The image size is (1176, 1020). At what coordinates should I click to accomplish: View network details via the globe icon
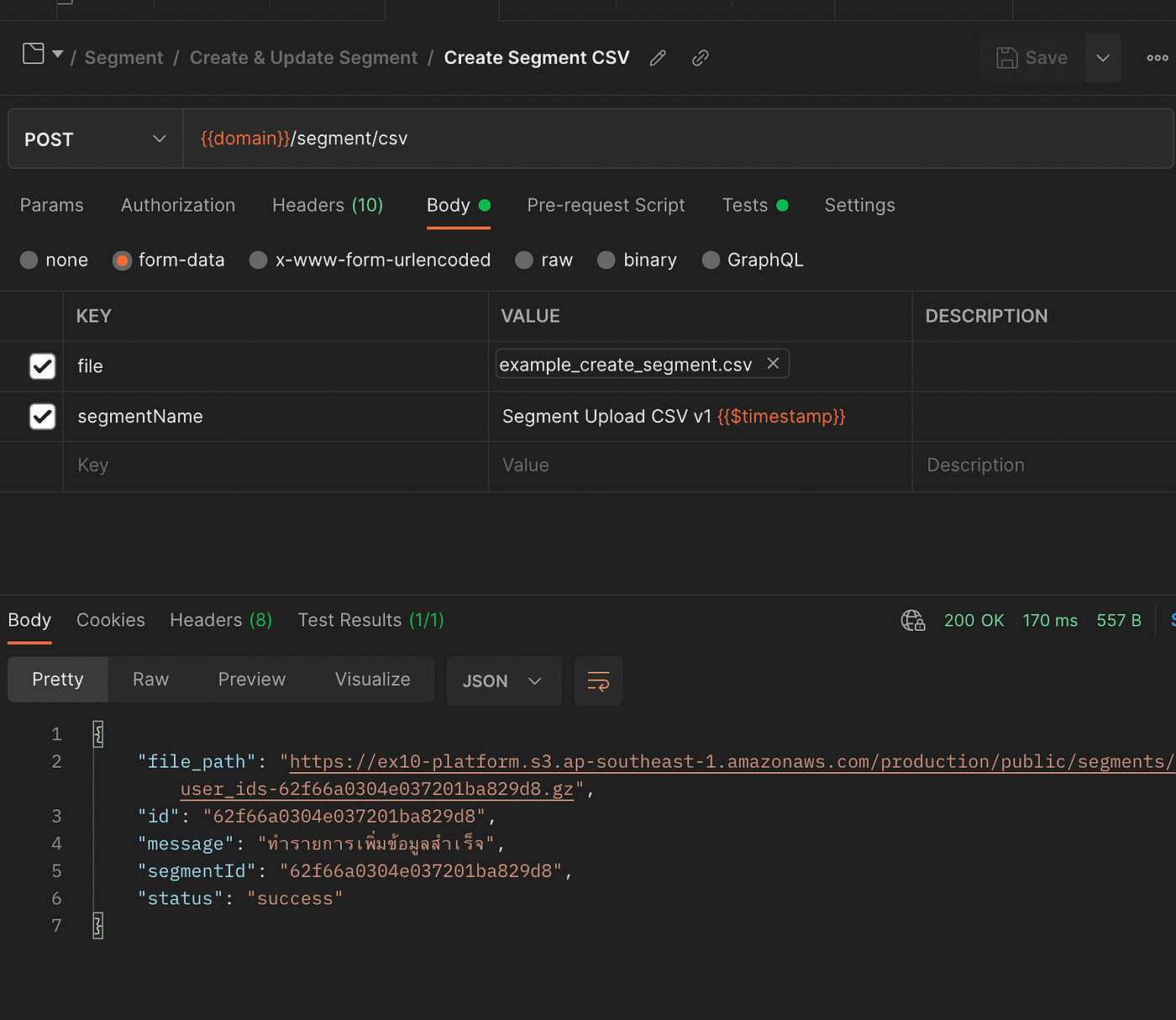pos(913,620)
